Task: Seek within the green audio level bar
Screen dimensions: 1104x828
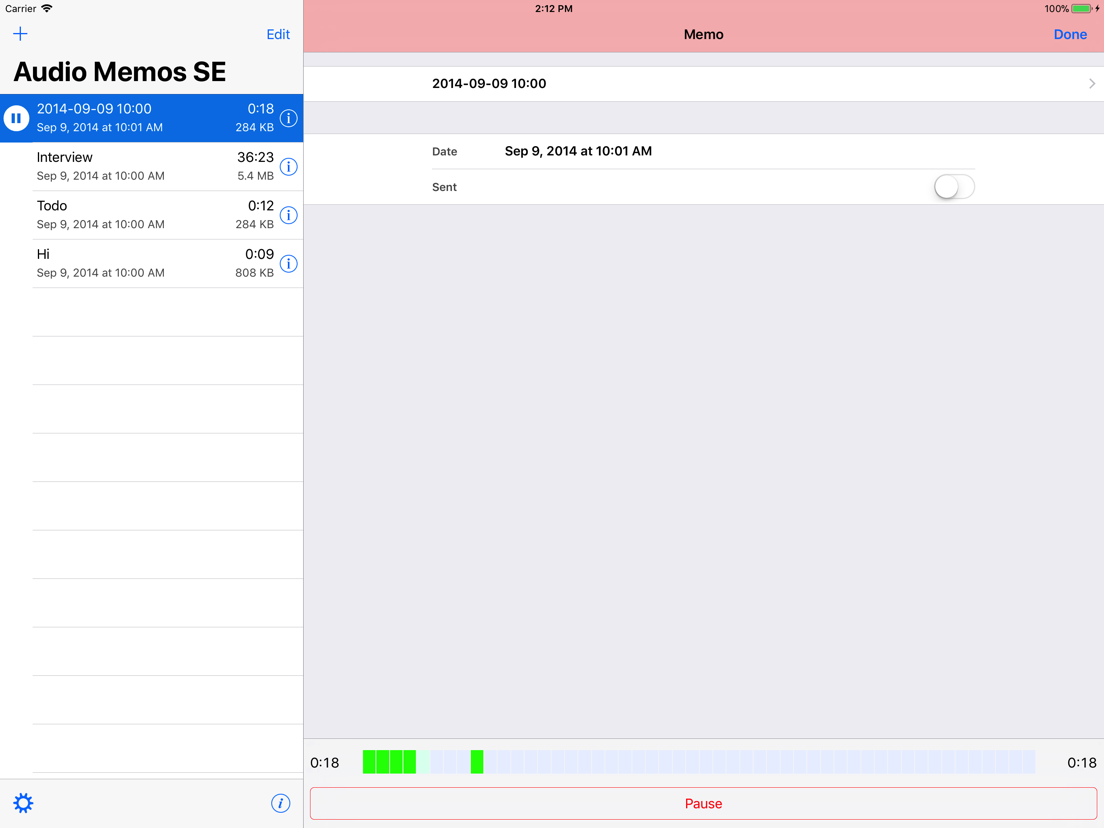Action: (698, 762)
